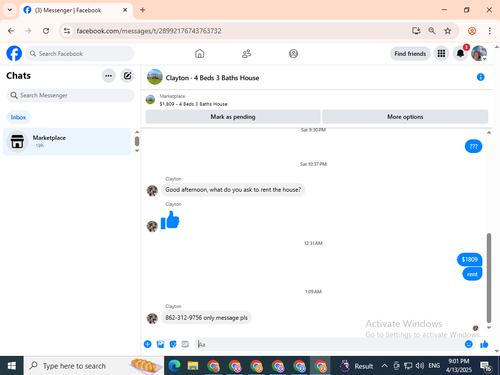Click the thumbs-up sticker sent by Clayton

(x=170, y=220)
